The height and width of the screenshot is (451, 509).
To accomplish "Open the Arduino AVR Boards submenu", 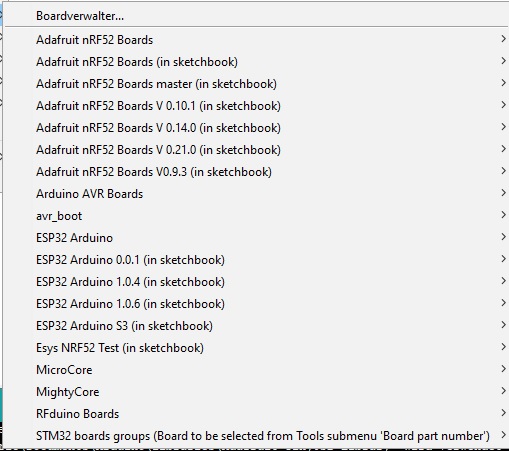I will click(x=256, y=194).
